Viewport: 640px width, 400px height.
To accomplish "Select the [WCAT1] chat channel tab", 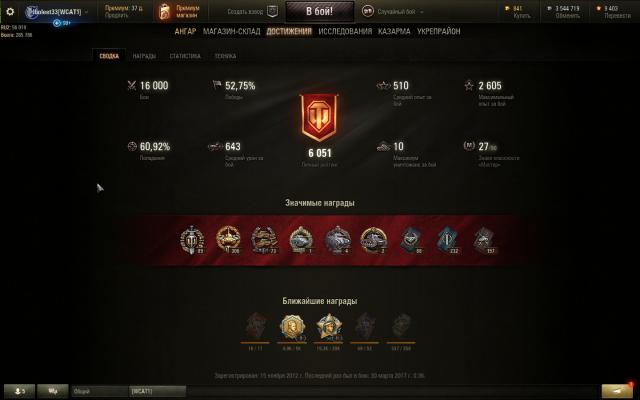I will click(158, 391).
